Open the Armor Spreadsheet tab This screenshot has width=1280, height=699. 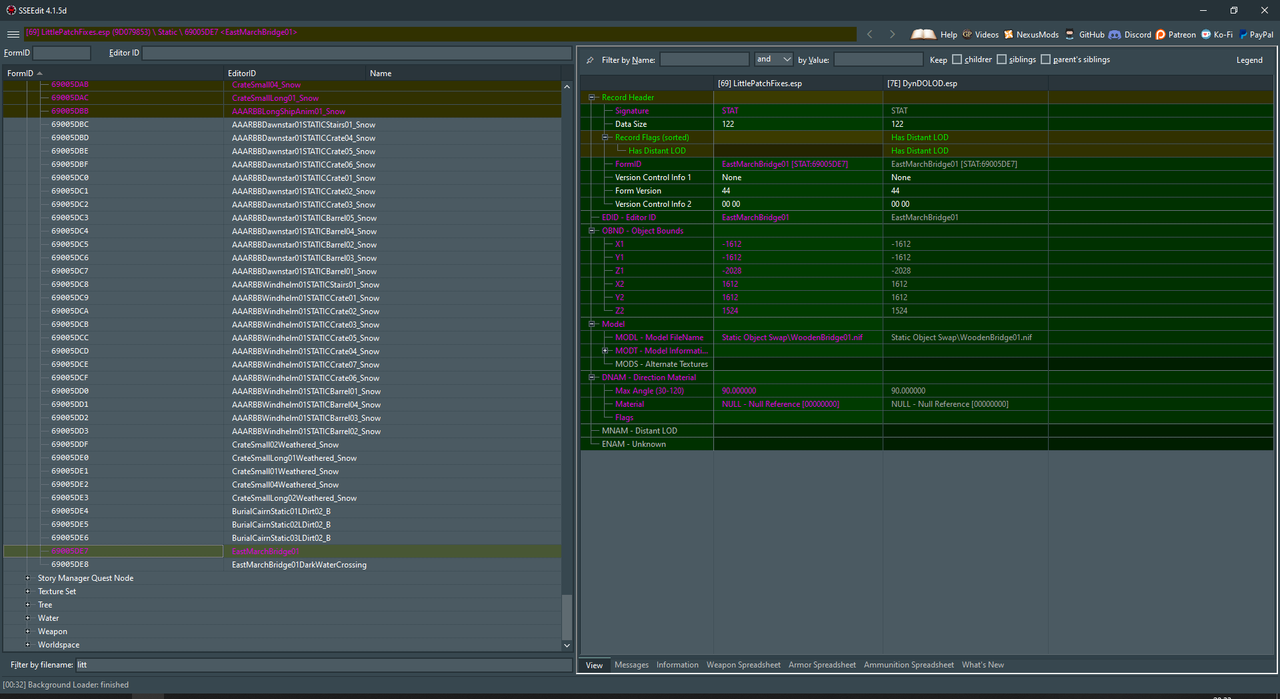[x=822, y=665]
